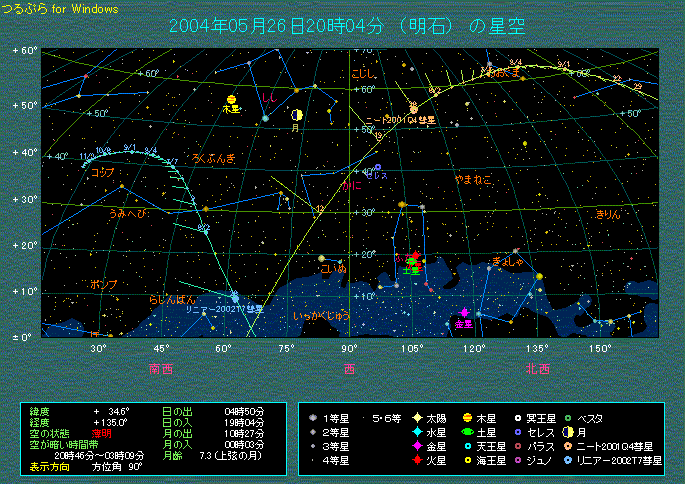Click comet LINEAR 2002T7 marker near the horizon
This screenshot has height=484, width=685.
234,297
